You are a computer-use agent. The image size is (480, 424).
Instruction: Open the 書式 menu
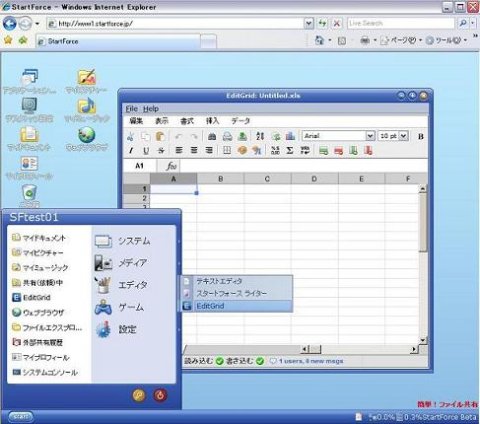click(x=187, y=121)
